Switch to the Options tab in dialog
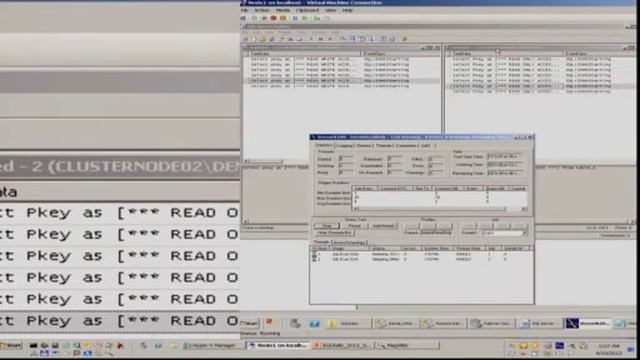This screenshot has height=360, width=640. 363,146
